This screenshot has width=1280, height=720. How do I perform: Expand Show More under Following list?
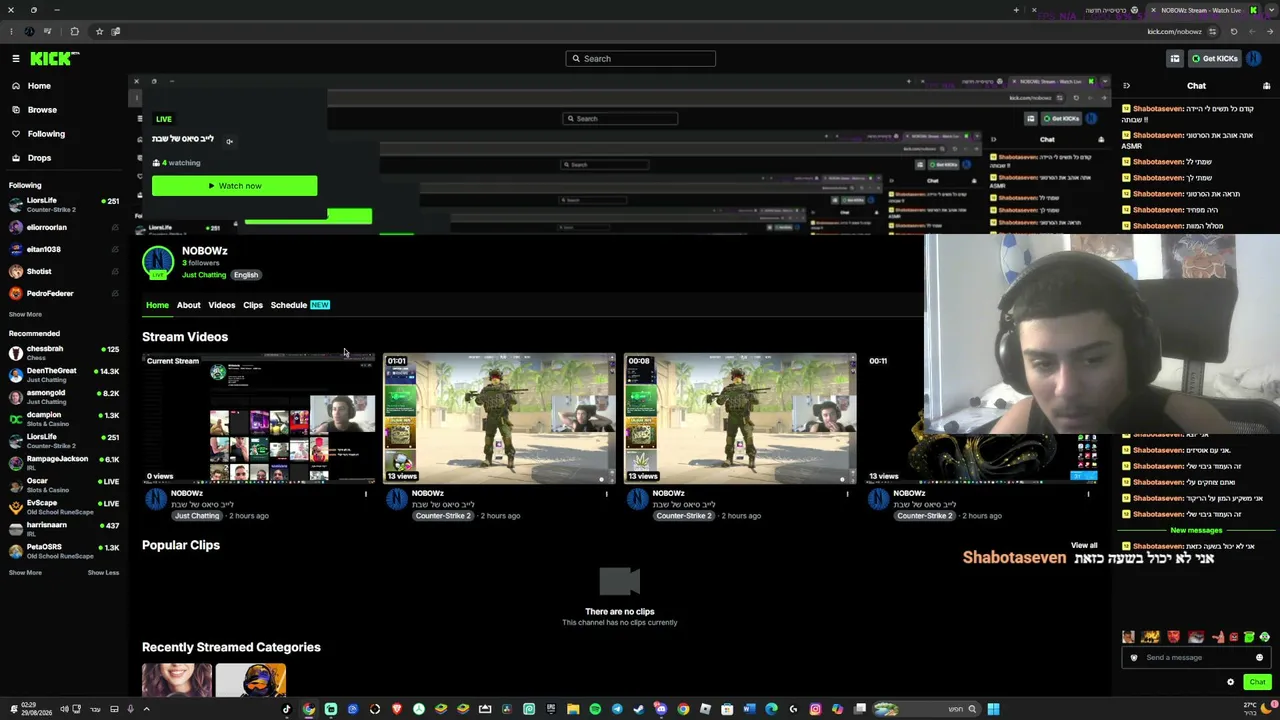pos(25,314)
